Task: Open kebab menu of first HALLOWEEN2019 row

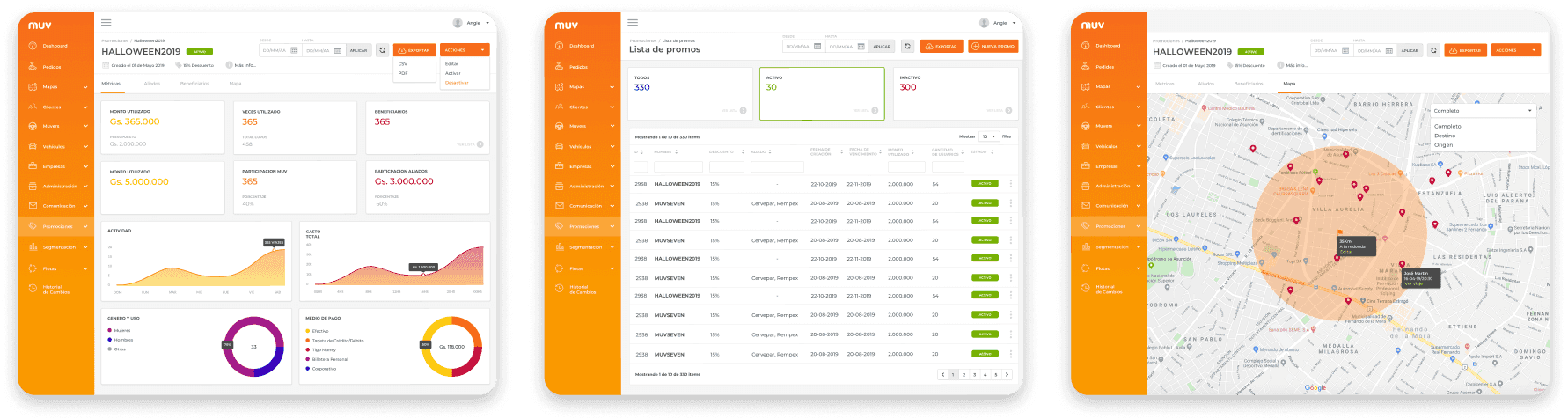Action: click(x=1010, y=184)
